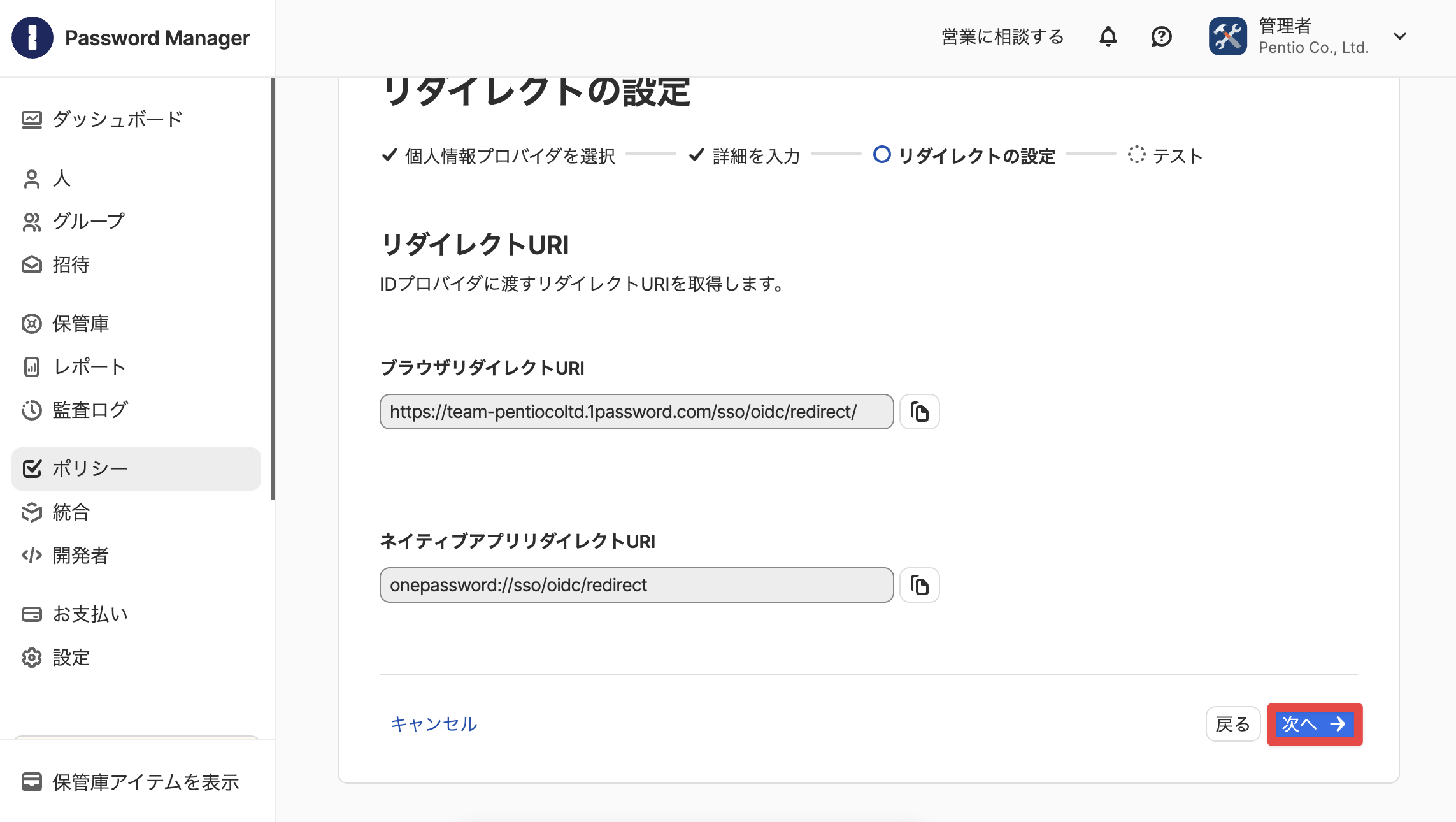Click the onepassword:// redirect URI field
The height and width of the screenshot is (822, 1456).
pos(637,585)
